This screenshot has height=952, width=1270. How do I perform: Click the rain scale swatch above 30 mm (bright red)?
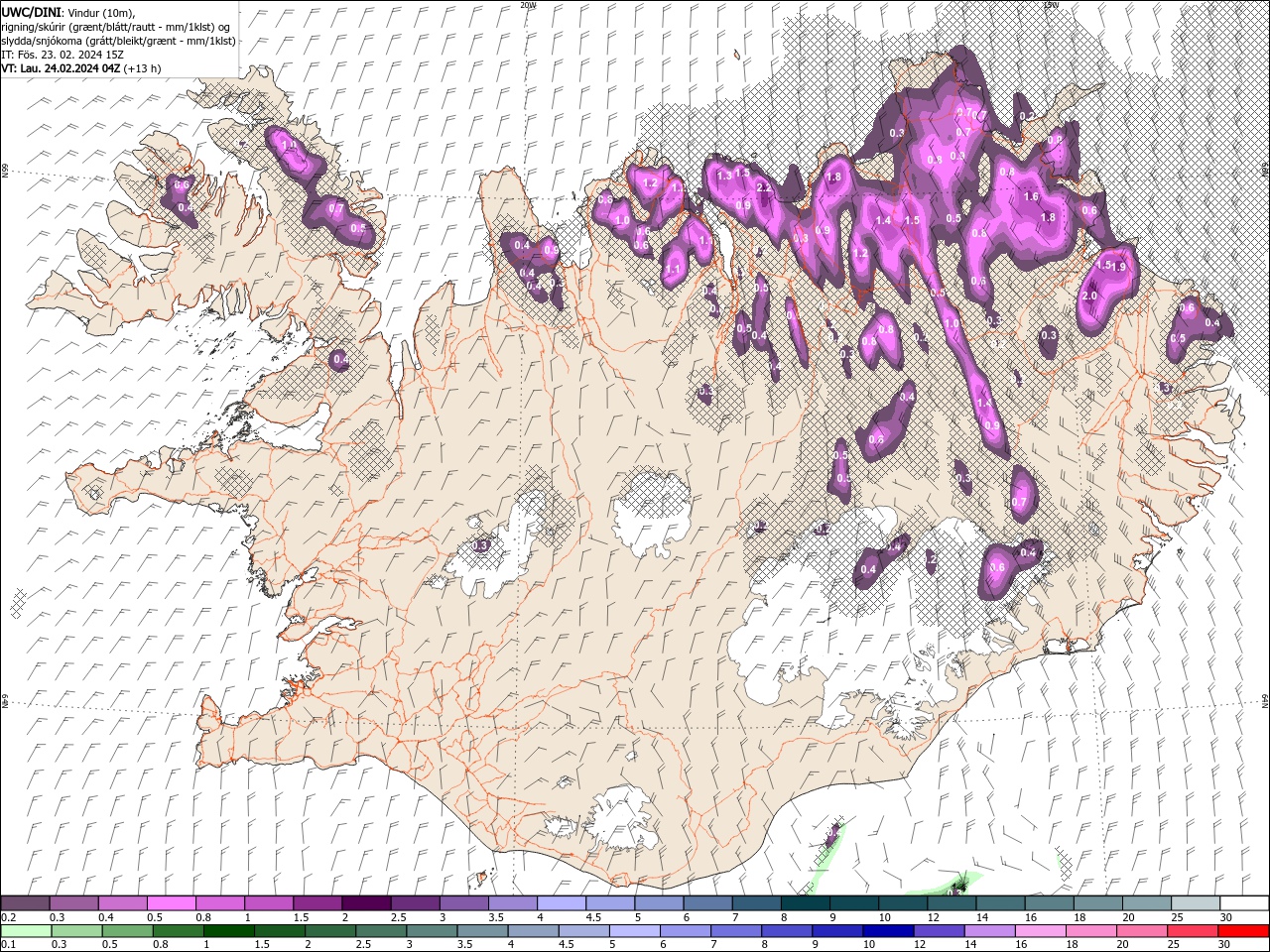[x=1243, y=931]
